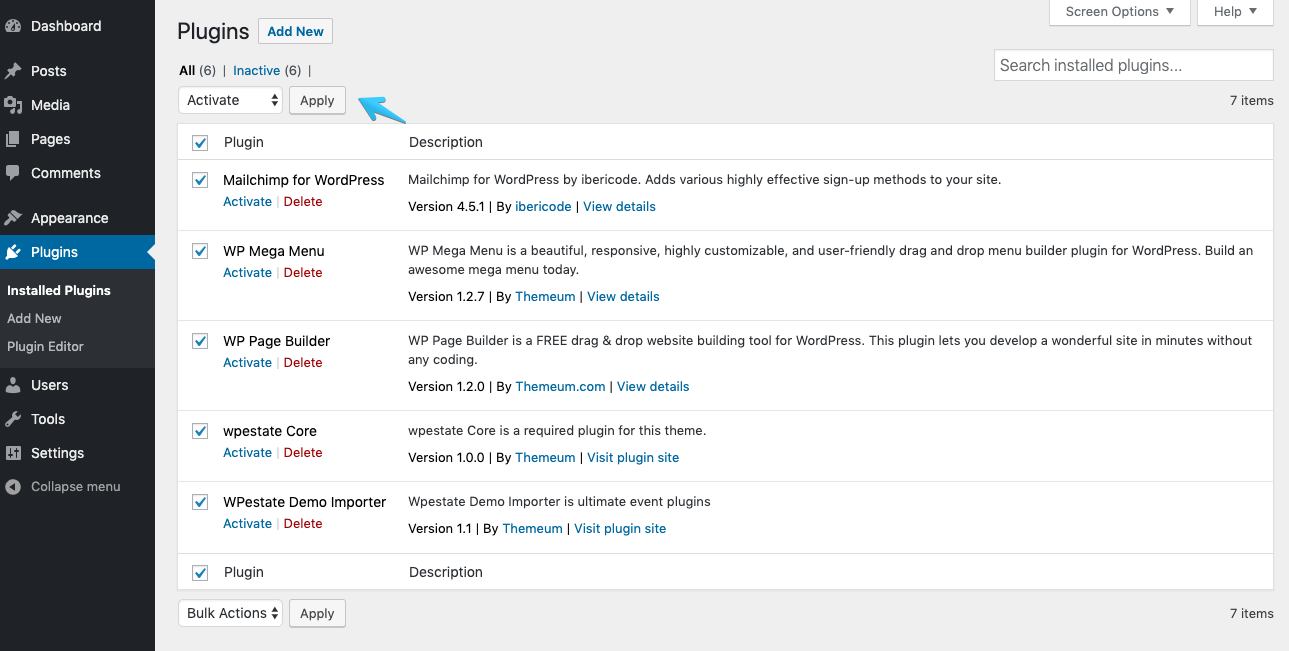Click the Dashboard gauge icon in sidebar
1289x651 pixels.
[13, 26]
